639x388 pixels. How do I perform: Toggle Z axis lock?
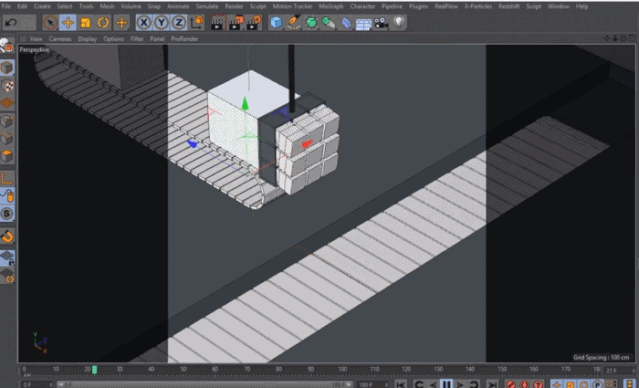click(179, 22)
